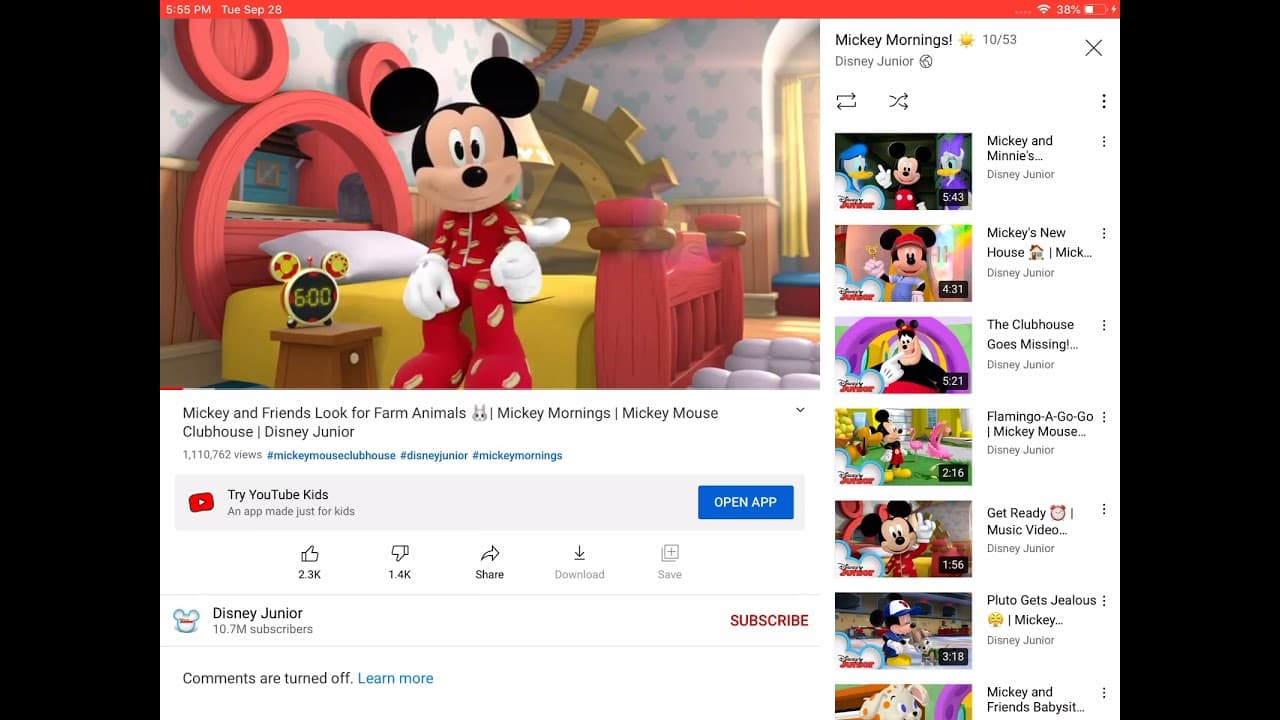Toggle playlist loop (repeat) icon

tap(846, 101)
